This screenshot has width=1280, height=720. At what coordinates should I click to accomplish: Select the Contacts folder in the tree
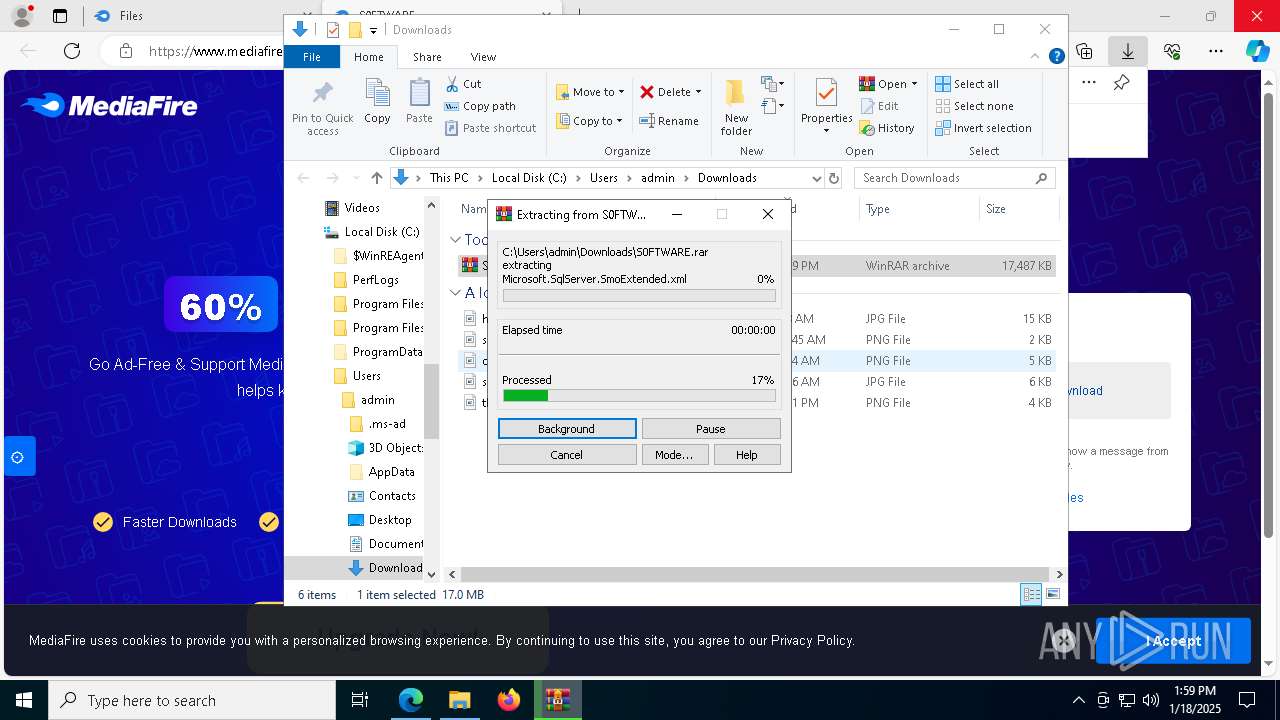coord(382,496)
